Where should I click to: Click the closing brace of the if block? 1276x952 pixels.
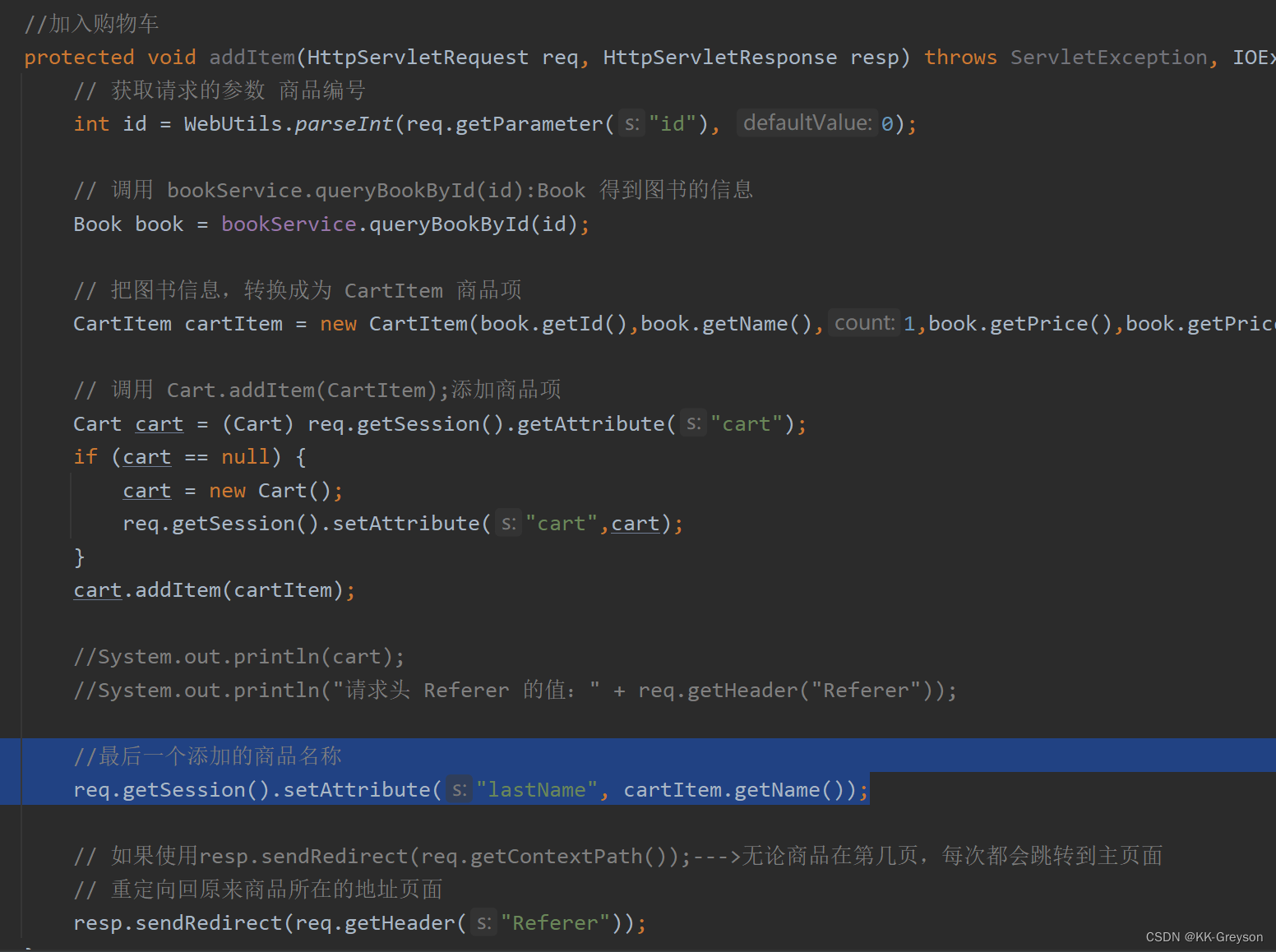[79, 557]
